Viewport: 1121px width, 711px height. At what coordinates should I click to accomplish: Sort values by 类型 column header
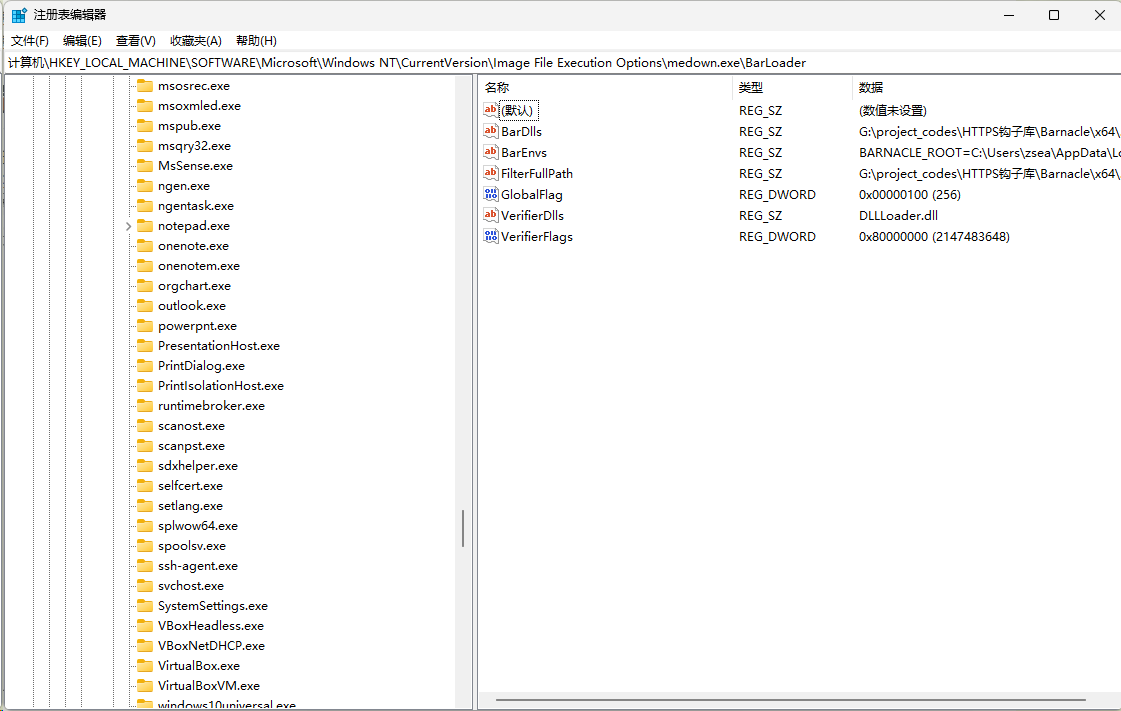[793, 88]
